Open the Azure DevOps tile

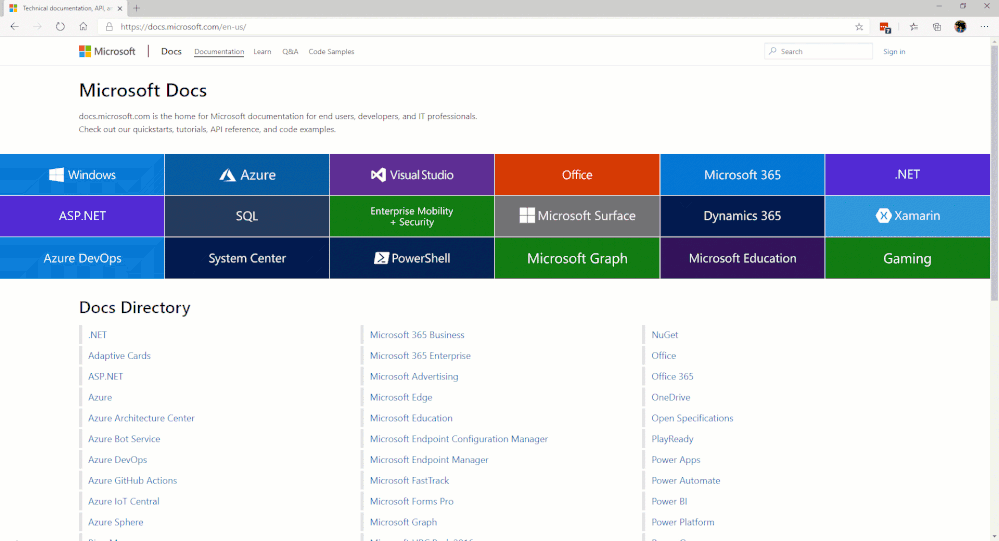[x=82, y=258]
